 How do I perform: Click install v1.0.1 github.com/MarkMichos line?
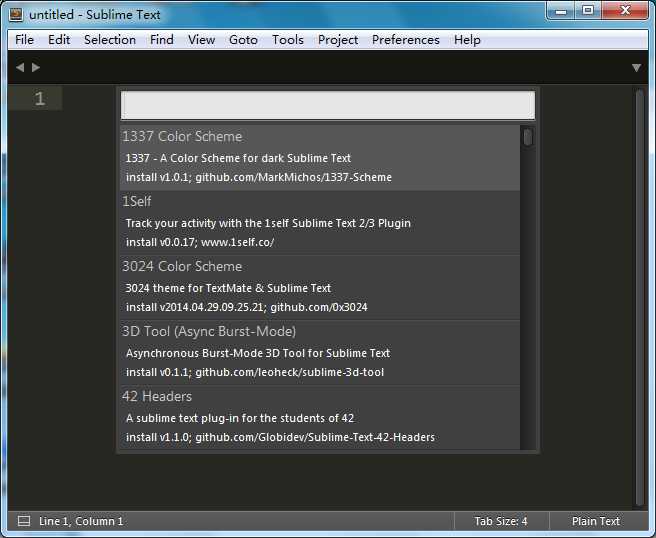coord(259,177)
